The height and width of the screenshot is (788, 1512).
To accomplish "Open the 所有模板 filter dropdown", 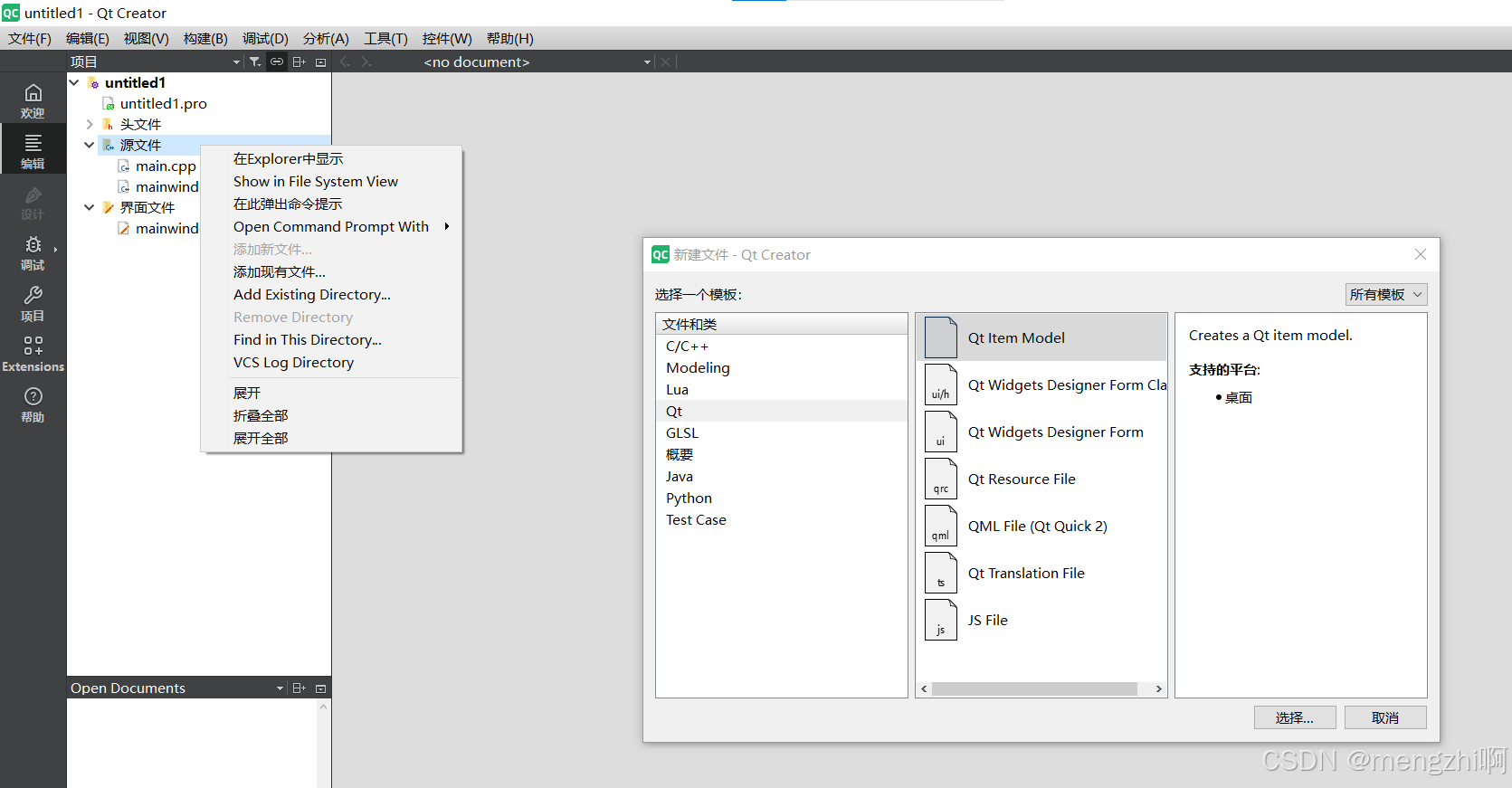I will [1385, 294].
